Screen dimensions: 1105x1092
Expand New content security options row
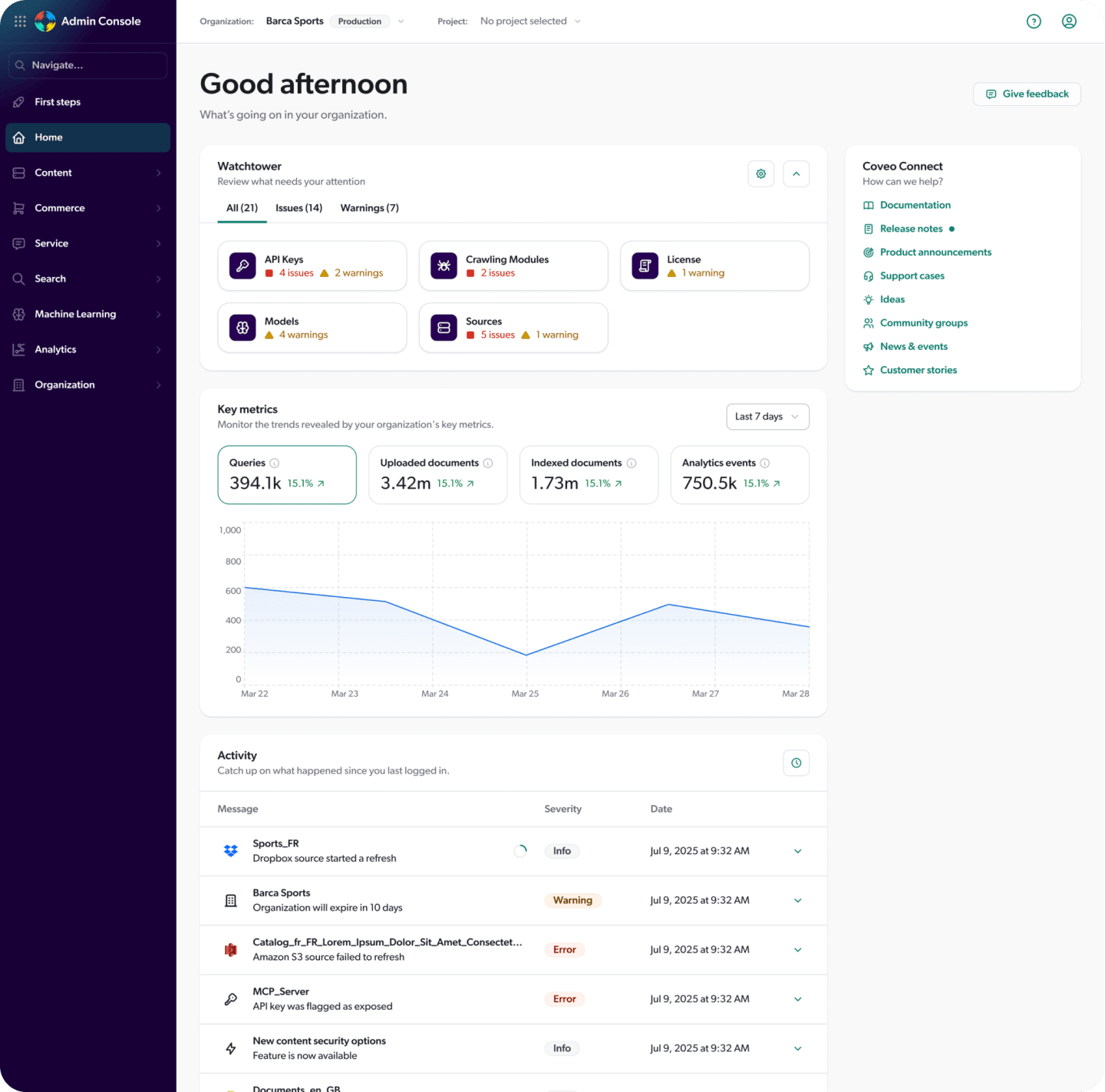[x=798, y=1048]
